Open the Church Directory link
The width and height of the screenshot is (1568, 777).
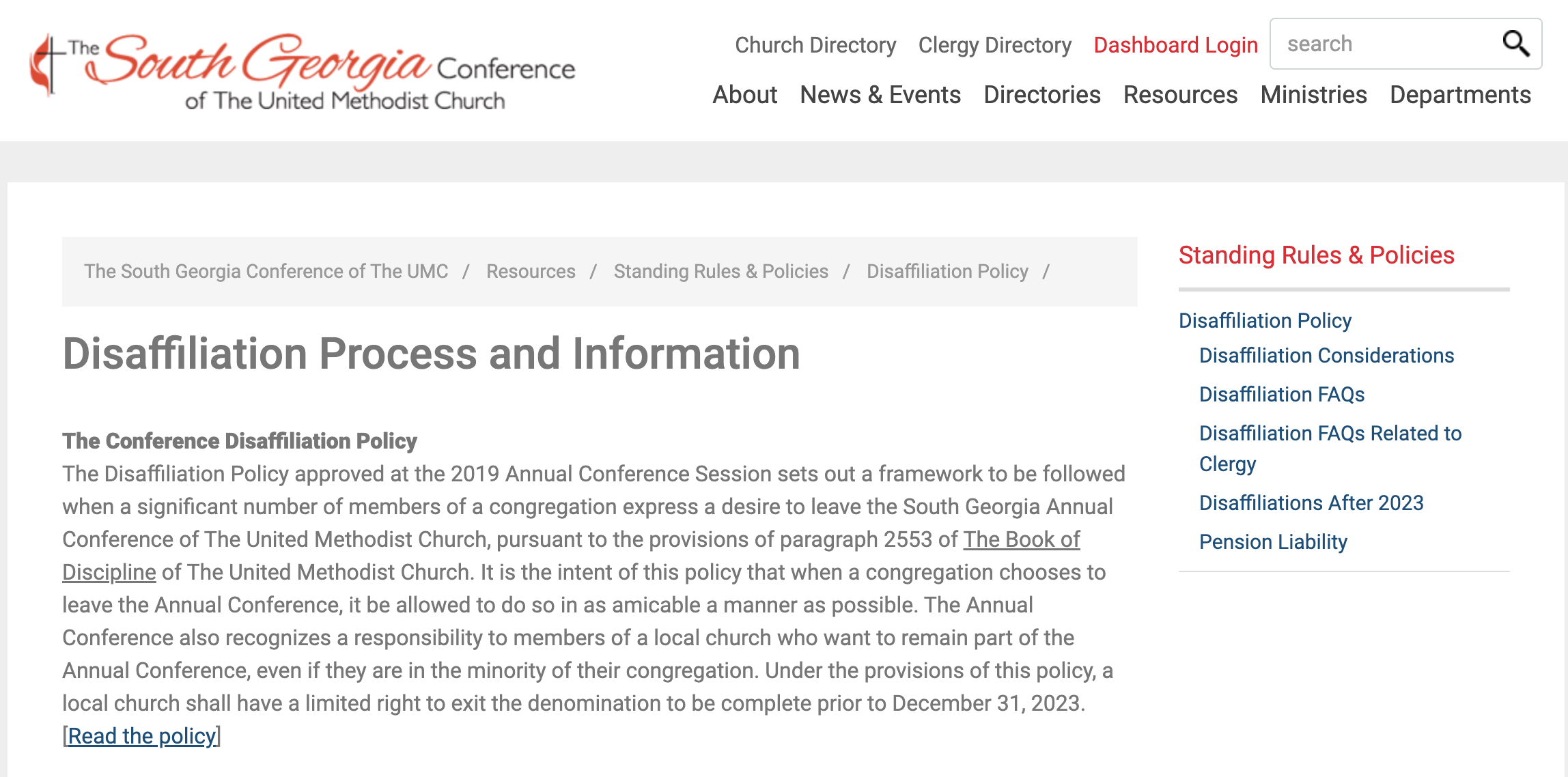[815, 45]
